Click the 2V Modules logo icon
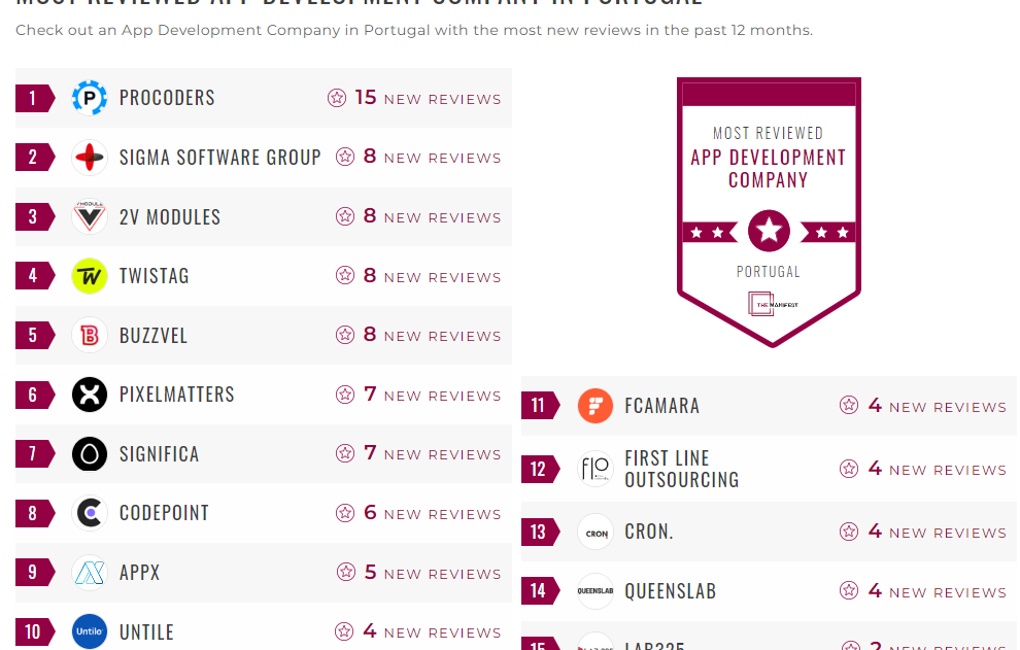This screenshot has height=650, width=1020. pos(90,217)
